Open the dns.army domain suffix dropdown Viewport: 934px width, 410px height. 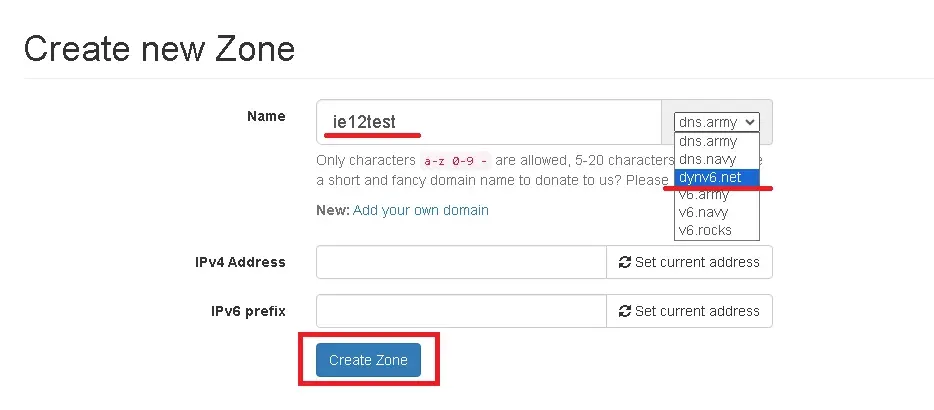coord(716,122)
